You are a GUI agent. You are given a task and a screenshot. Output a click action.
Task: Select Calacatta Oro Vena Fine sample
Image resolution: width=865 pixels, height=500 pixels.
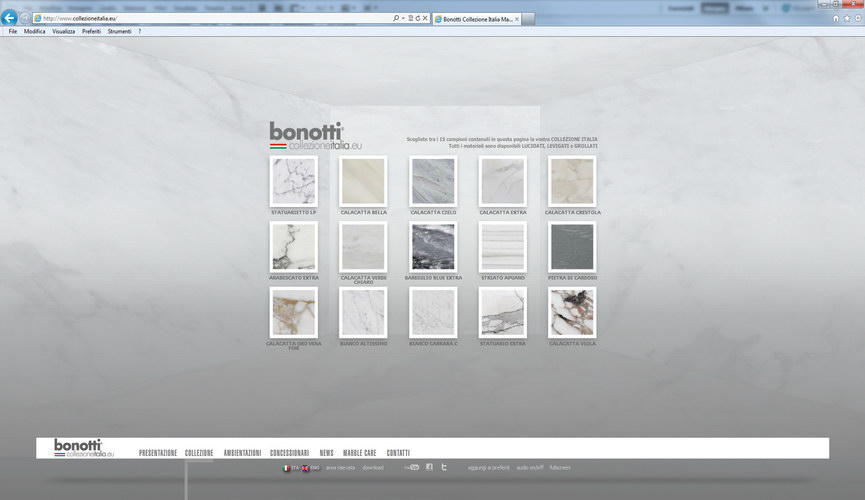click(293, 313)
